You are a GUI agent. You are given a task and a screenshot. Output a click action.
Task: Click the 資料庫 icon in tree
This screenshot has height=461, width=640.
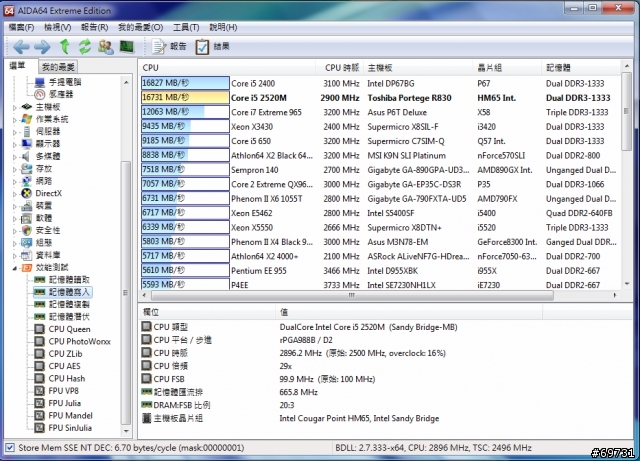click(x=27, y=255)
